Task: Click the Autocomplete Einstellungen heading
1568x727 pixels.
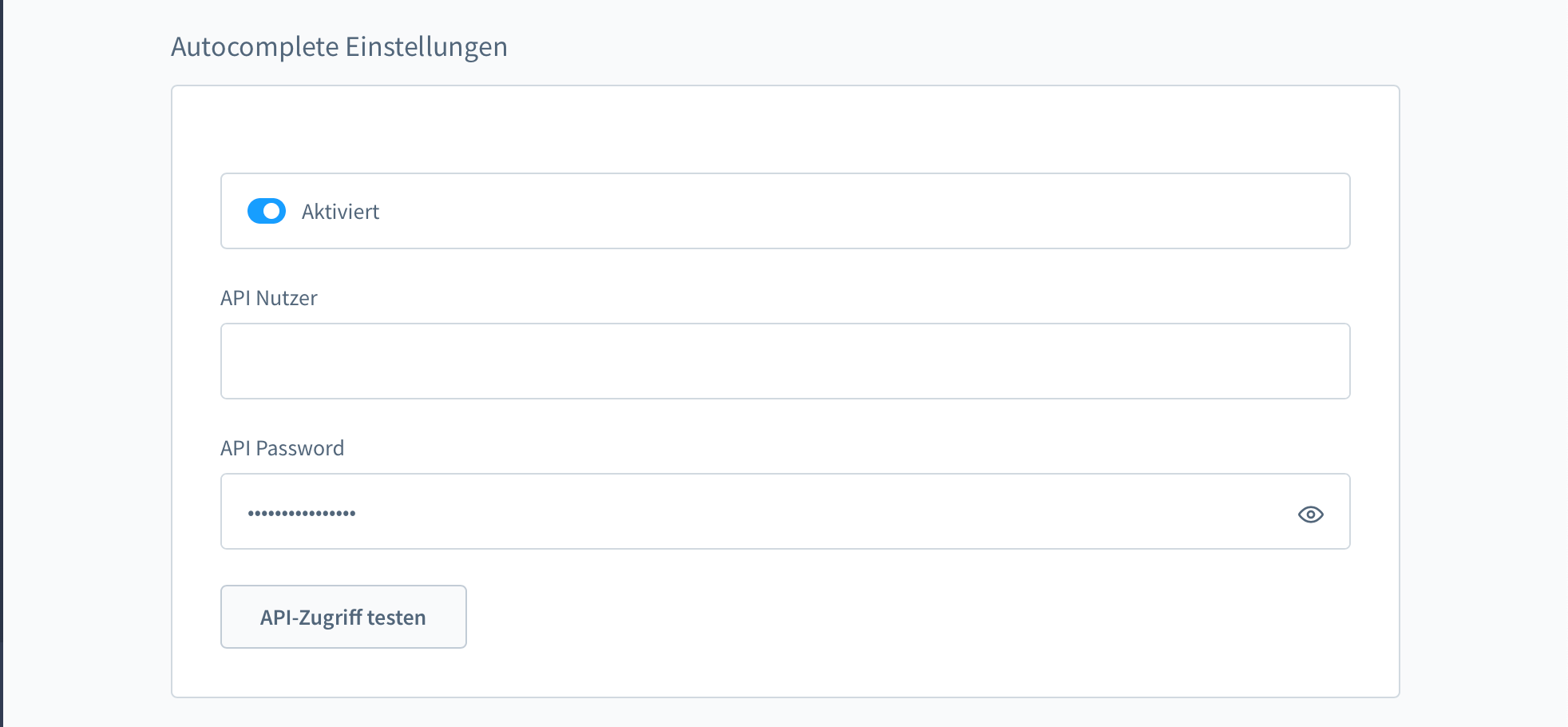Action: pyautogui.click(x=339, y=46)
